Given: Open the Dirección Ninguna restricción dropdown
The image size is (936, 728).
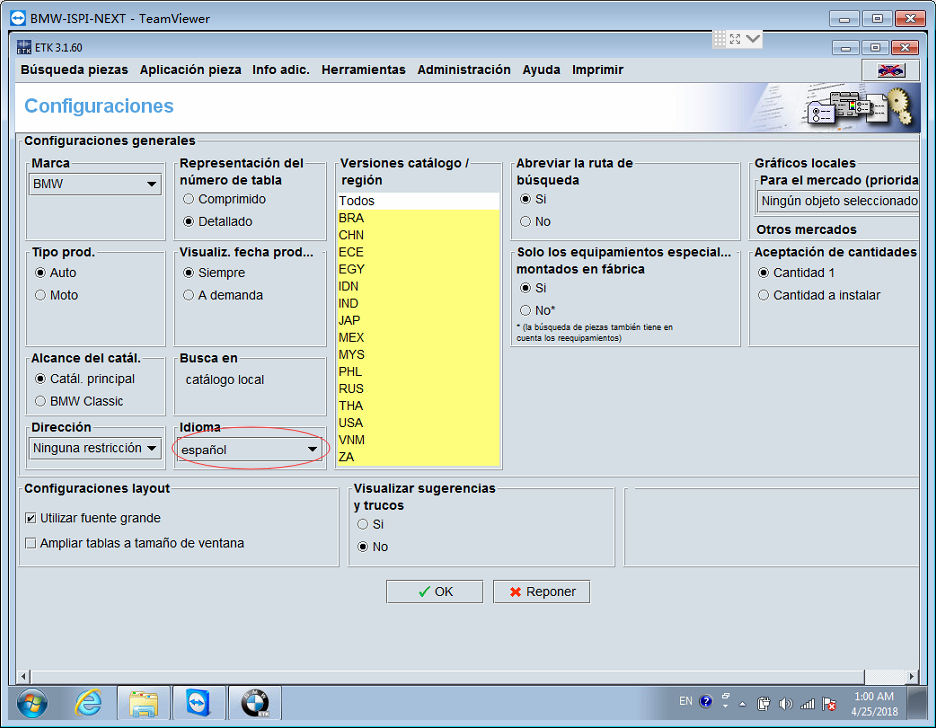Looking at the screenshot, I should click(95, 448).
